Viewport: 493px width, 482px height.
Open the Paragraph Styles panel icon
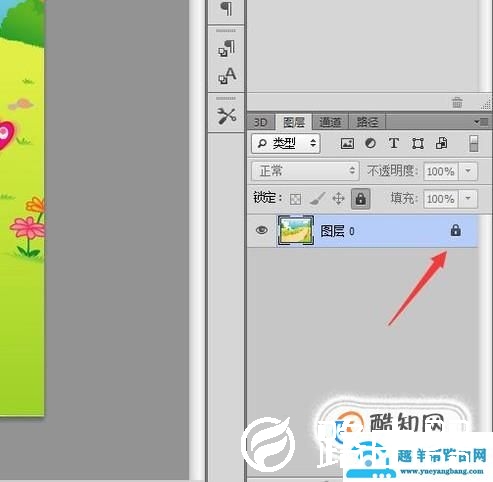pos(227,48)
